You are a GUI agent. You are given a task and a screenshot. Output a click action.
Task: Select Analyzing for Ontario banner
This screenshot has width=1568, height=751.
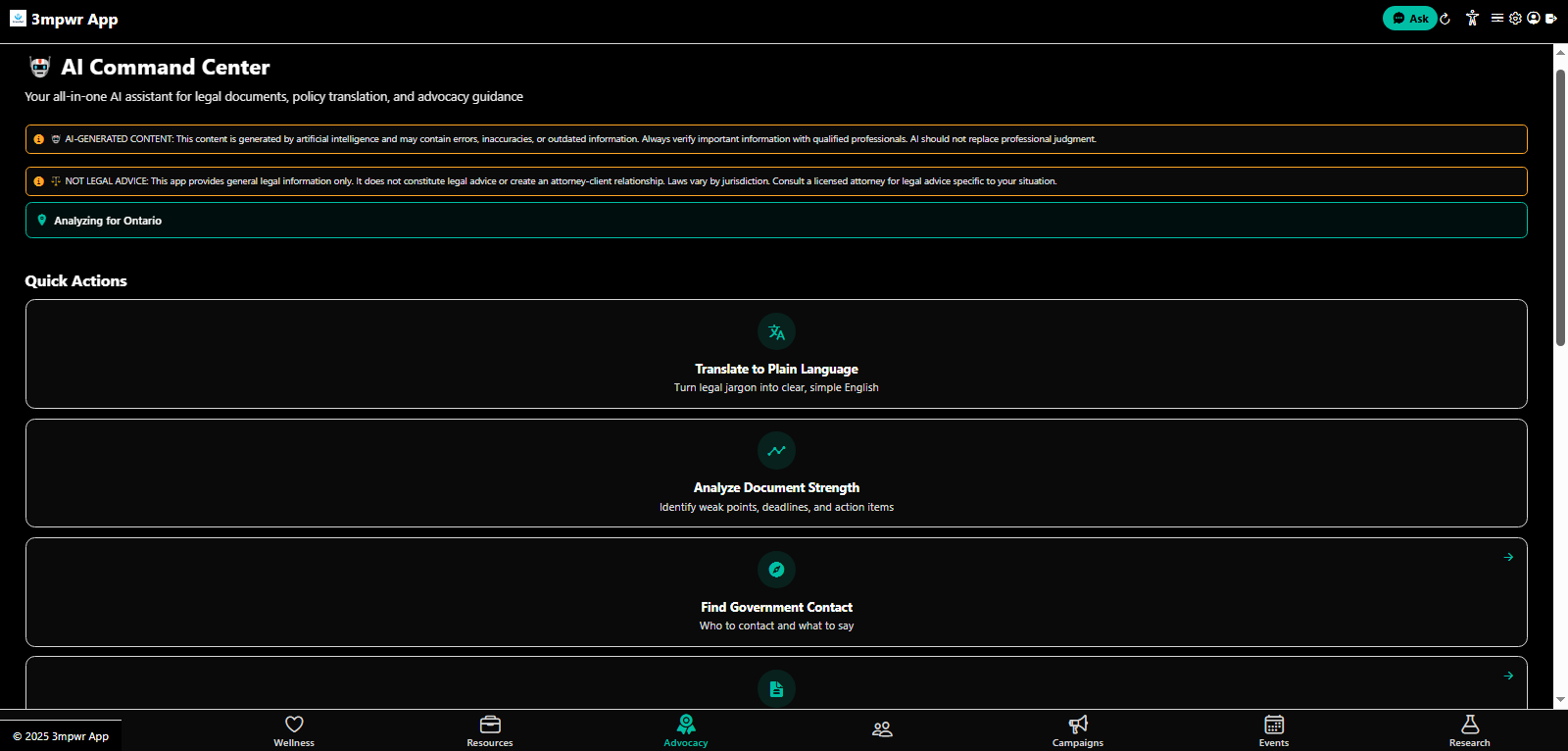point(776,220)
